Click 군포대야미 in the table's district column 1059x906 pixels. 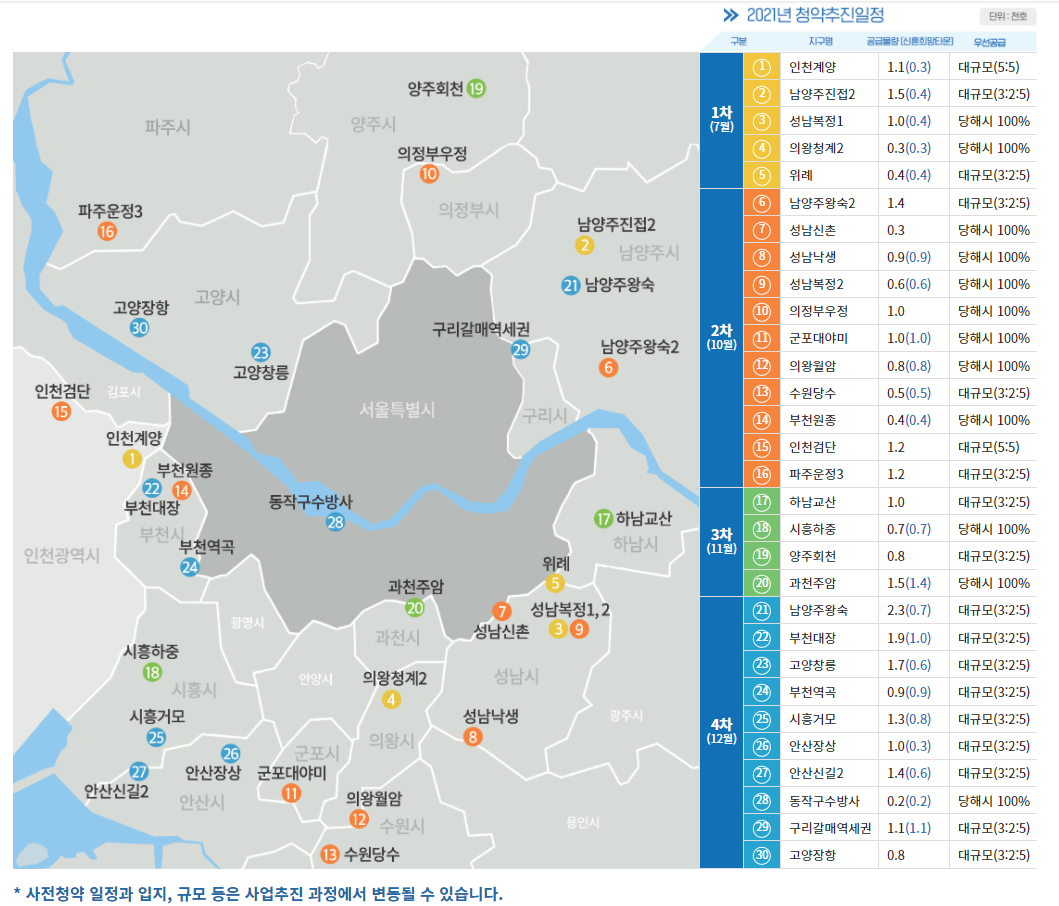pyautogui.click(x=818, y=338)
